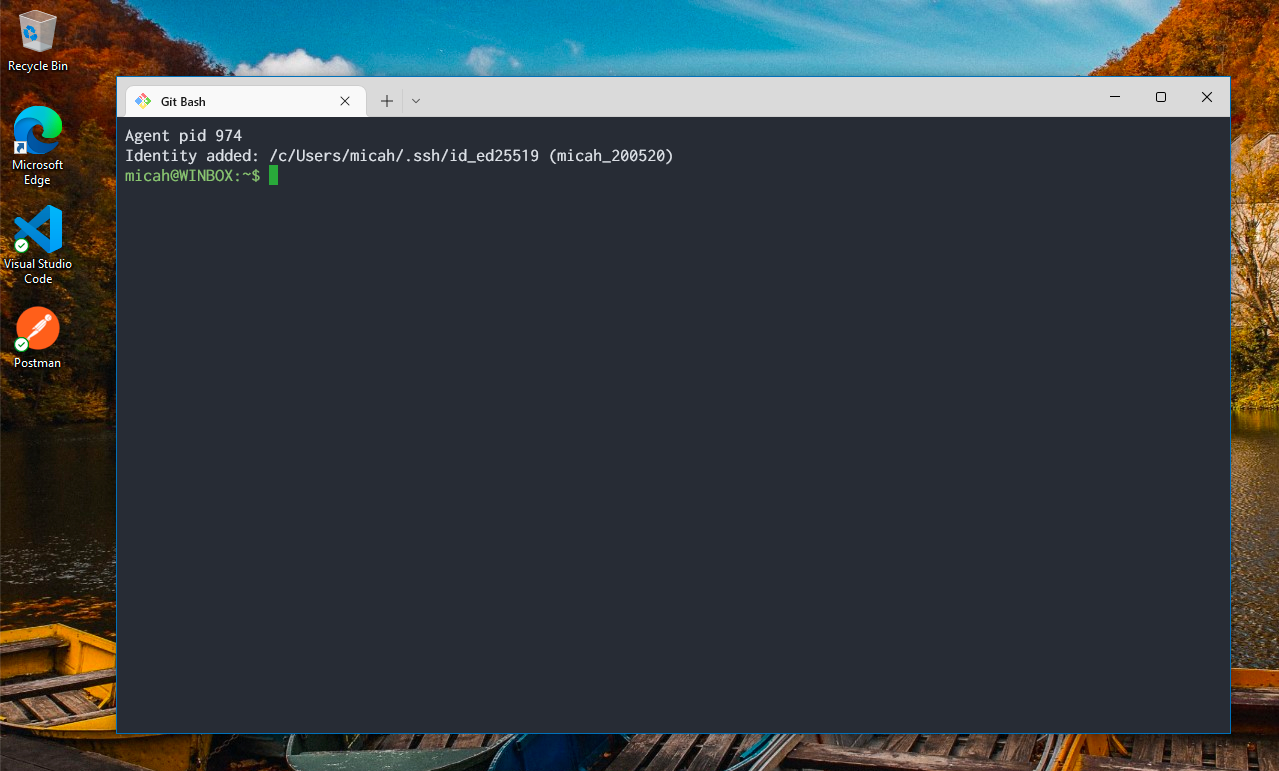The image size is (1279, 771).
Task: Click the Visual Studio Code label text
Action: [x=36, y=272]
